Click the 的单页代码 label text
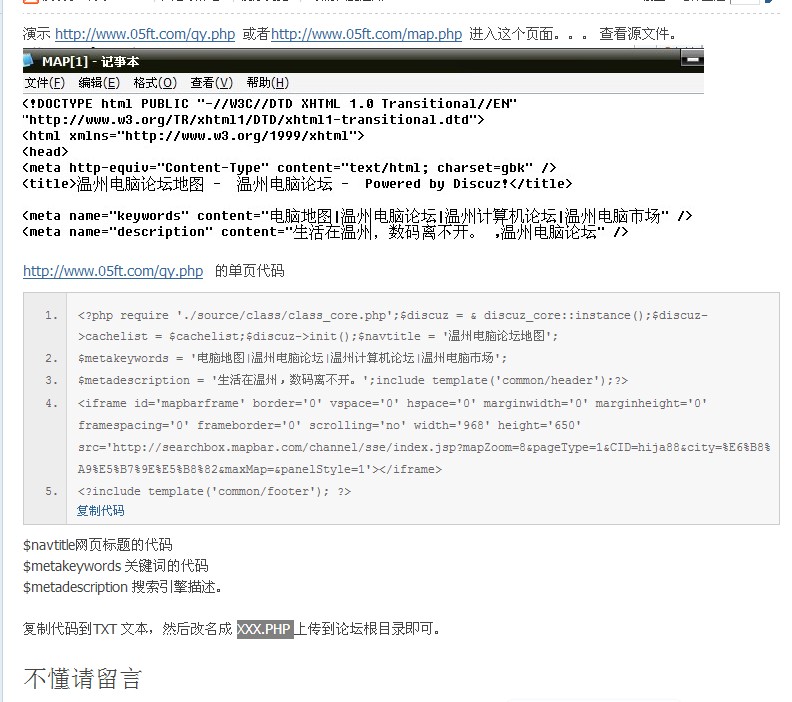This screenshot has width=792, height=702. [x=250, y=271]
